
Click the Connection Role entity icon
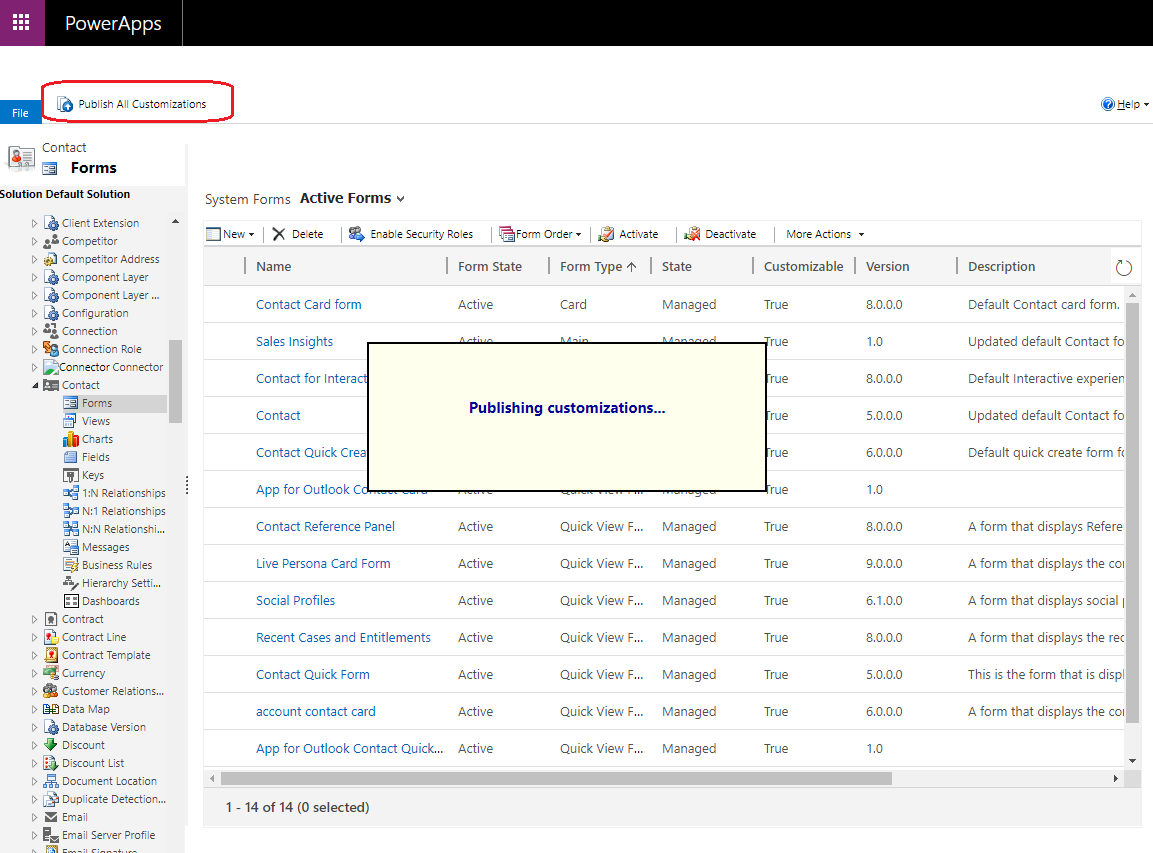tap(51, 349)
